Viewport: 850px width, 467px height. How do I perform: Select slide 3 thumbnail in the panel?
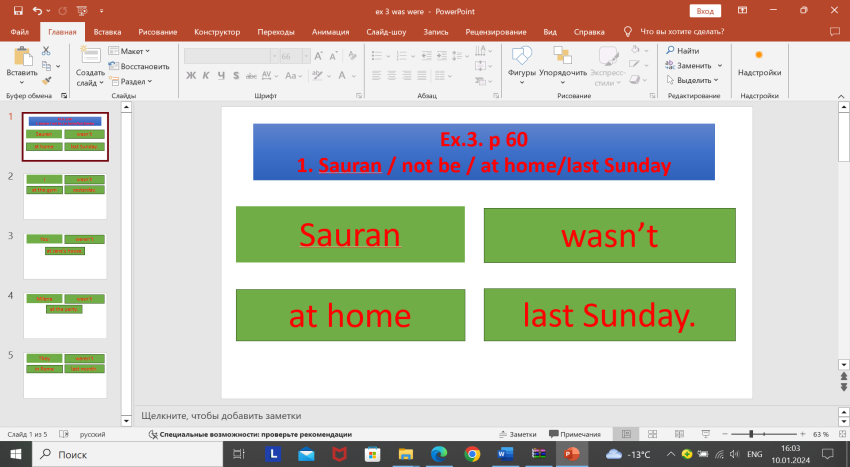click(65, 253)
